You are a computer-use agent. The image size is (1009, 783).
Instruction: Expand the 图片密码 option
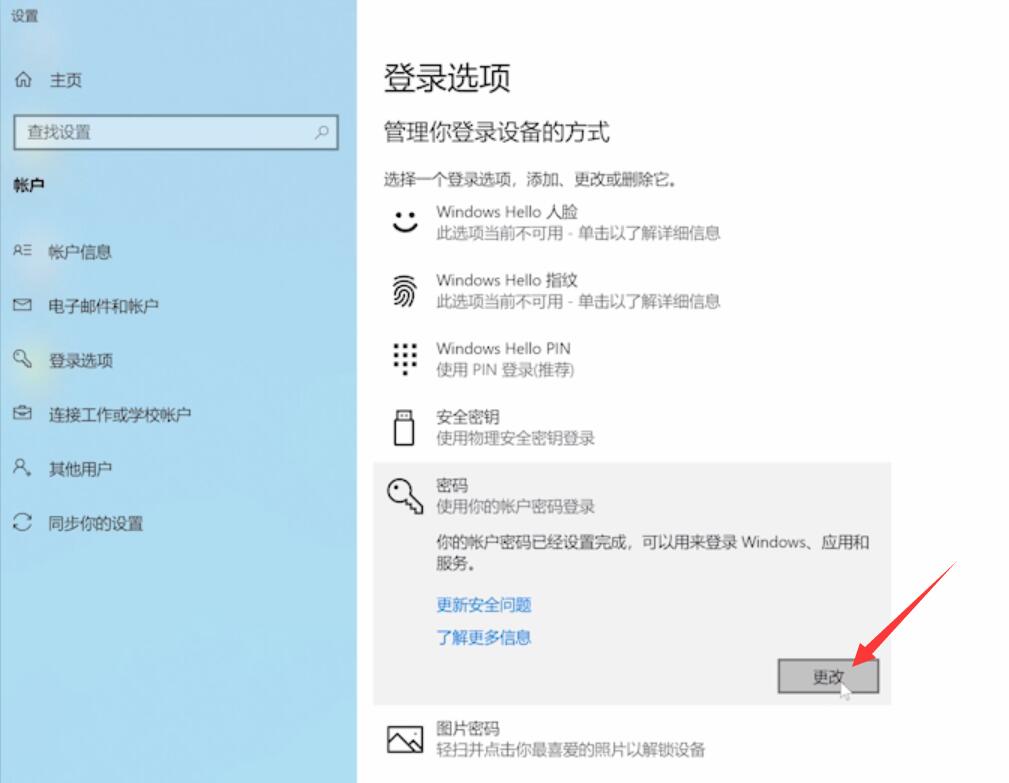point(632,739)
